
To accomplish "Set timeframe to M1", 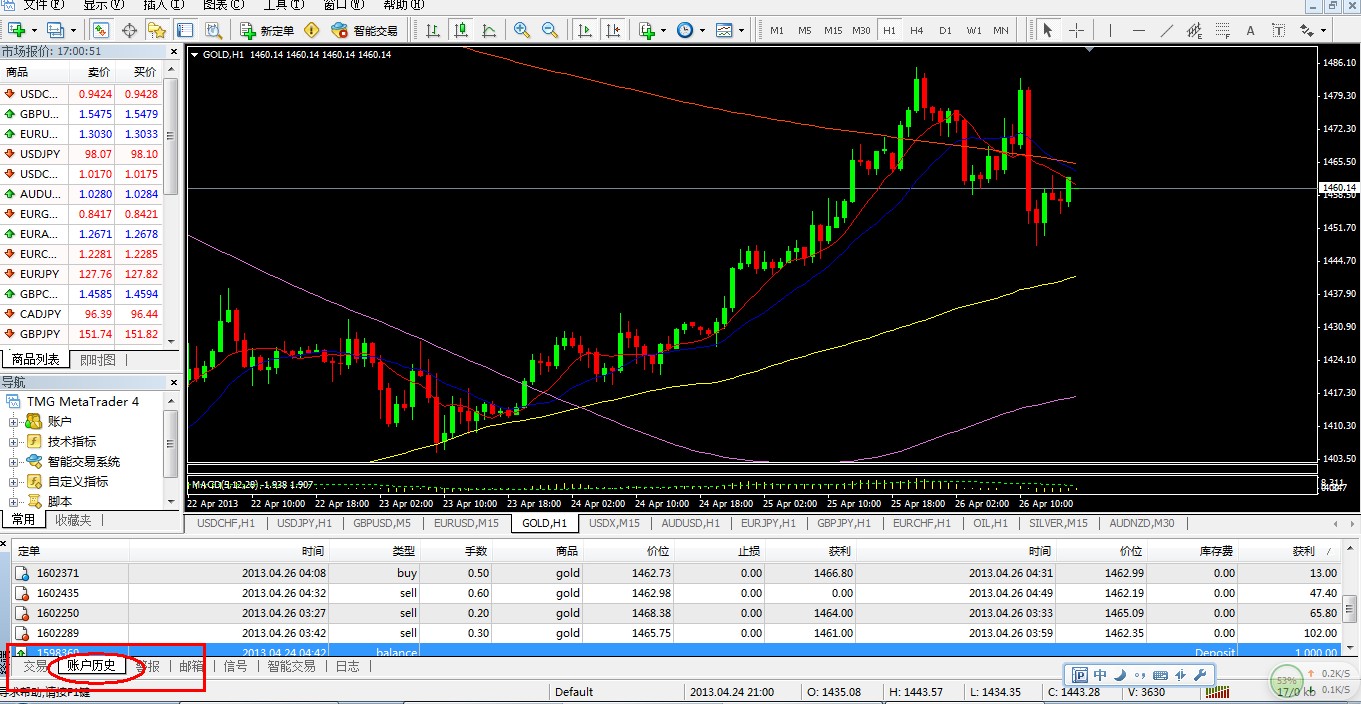I will (x=777, y=30).
